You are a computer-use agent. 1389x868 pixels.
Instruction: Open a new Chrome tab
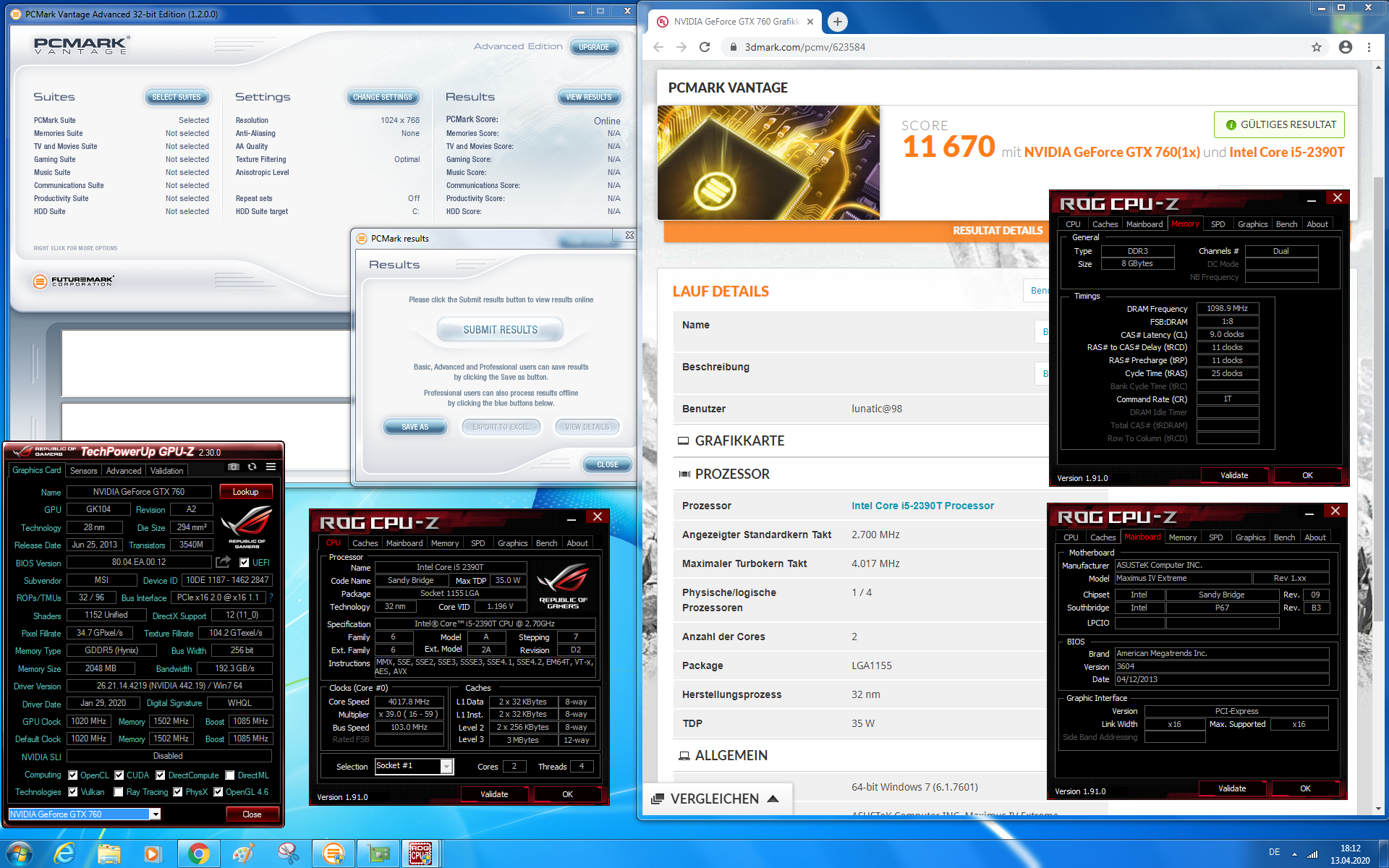(x=837, y=22)
